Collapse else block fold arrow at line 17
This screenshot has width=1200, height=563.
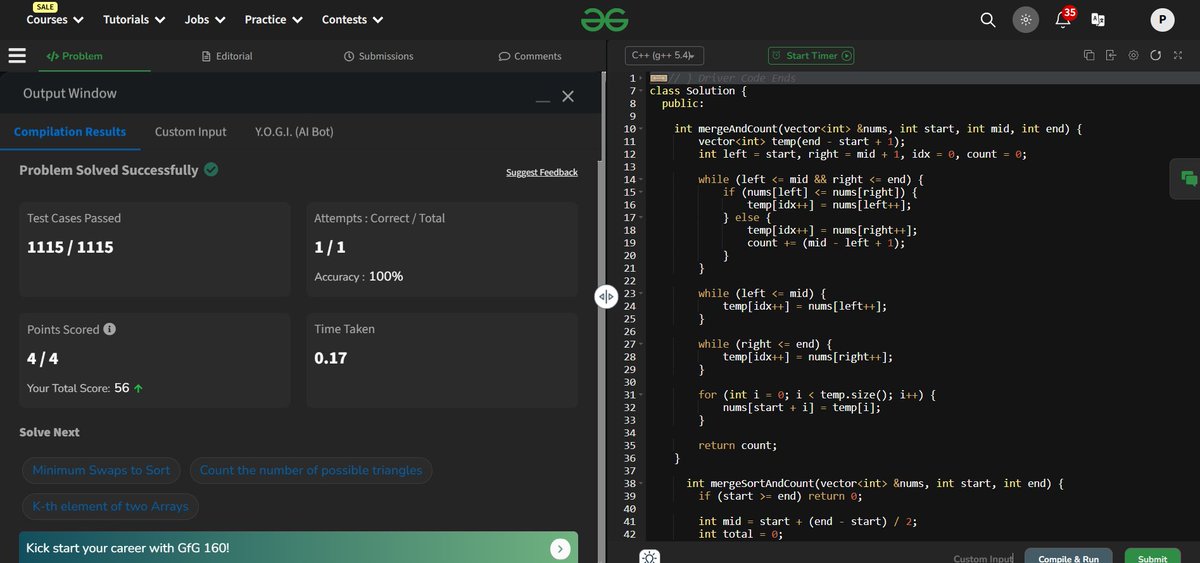(x=641, y=217)
